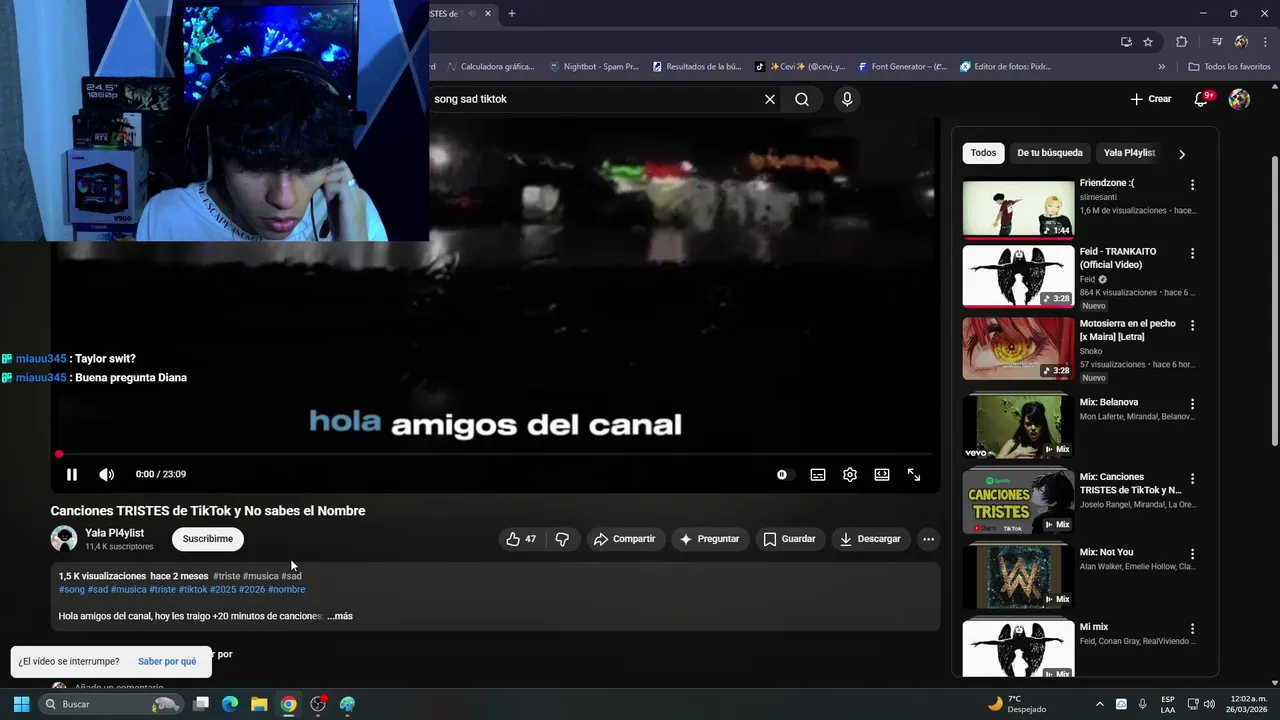Select the 'Yala Pl4ylist' filter chip
The width and height of the screenshot is (1280, 720).
1129,153
